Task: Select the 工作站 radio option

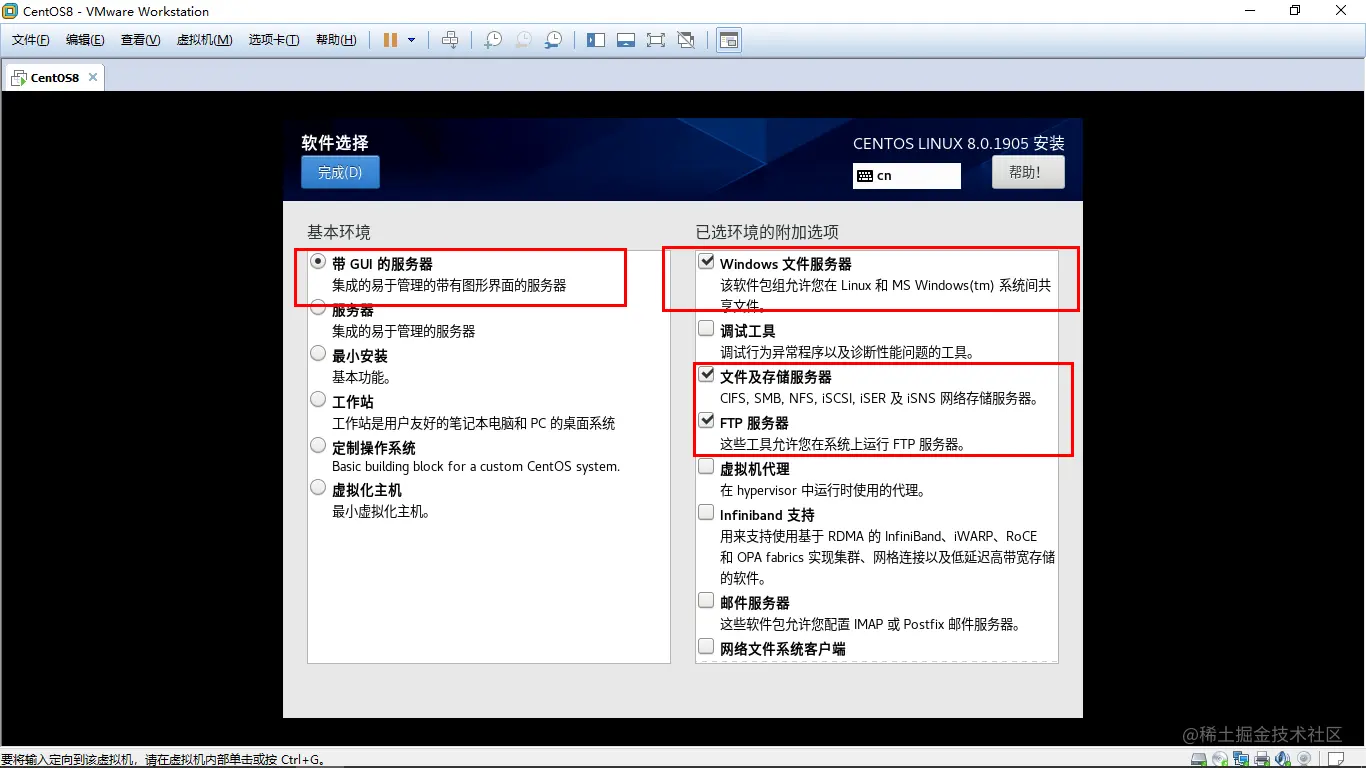Action: pos(318,399)
